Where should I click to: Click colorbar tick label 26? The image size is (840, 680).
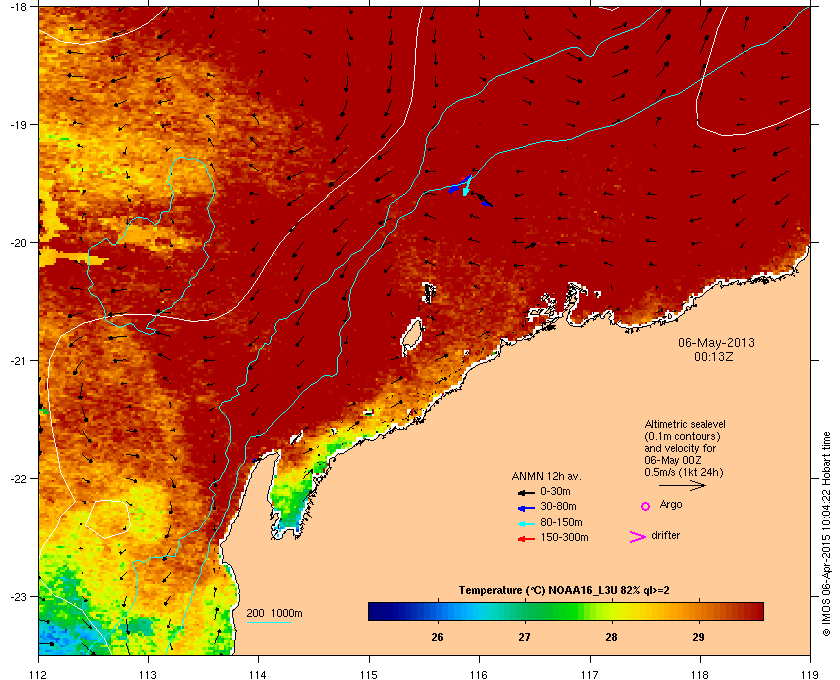click(x=438, y=637)
